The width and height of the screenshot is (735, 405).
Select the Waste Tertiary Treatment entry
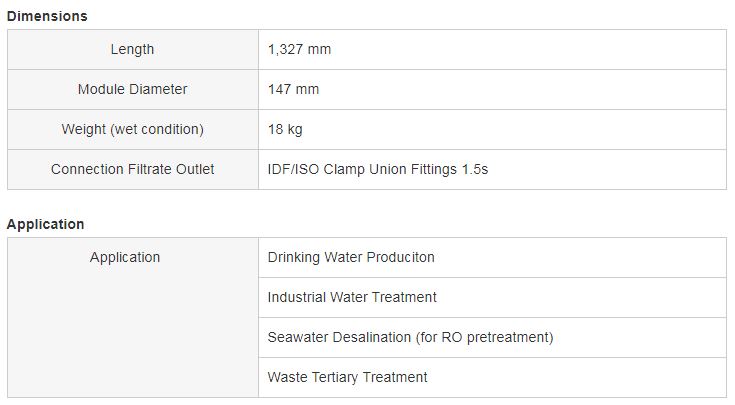347,377
